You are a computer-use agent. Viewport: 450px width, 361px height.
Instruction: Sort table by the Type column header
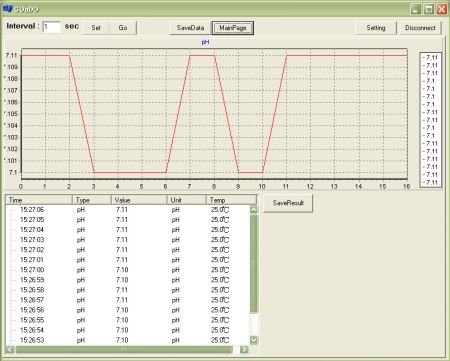pyautogui.click(x=92, y=200)
